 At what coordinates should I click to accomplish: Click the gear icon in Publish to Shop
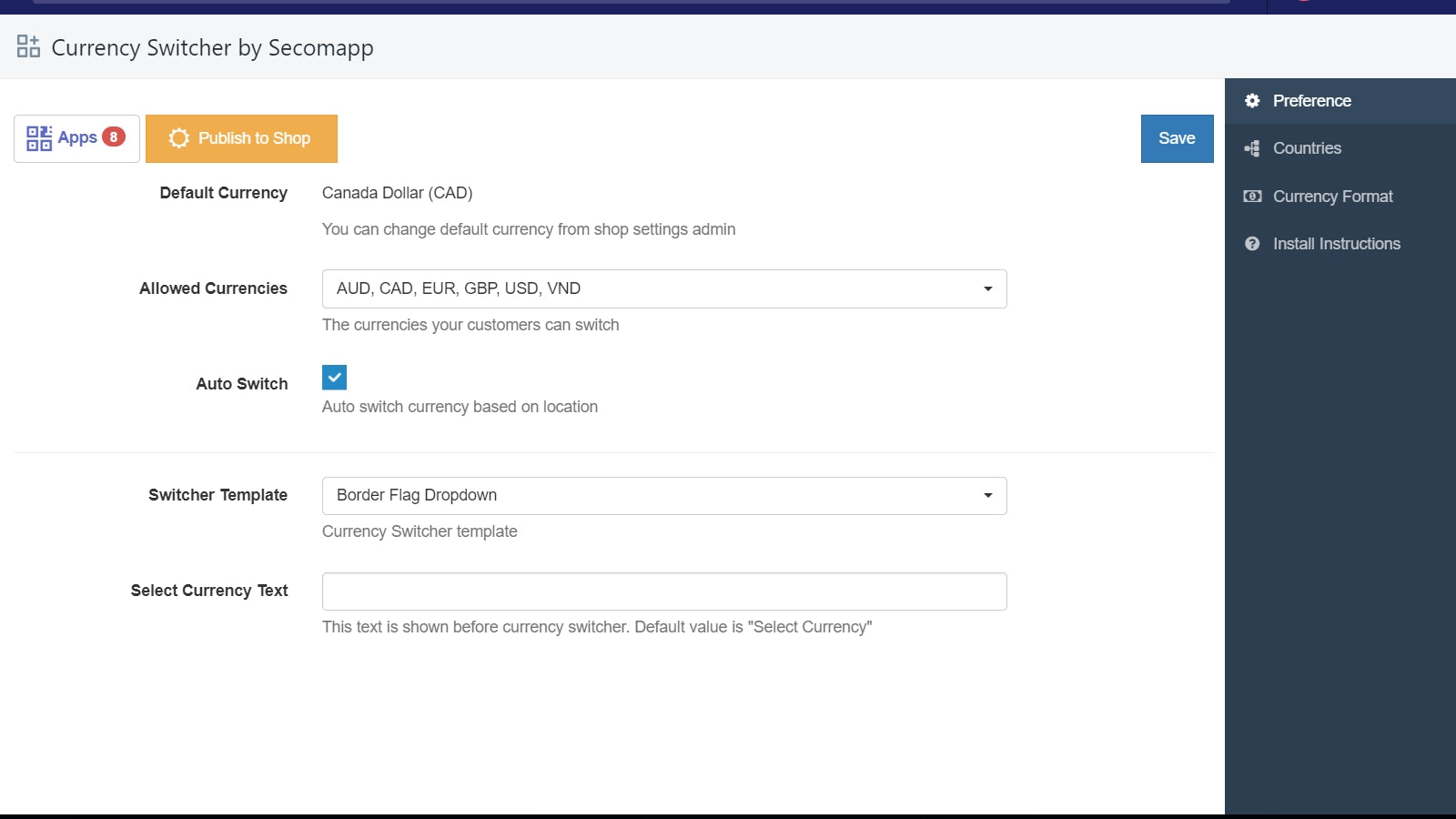[179, 138]
